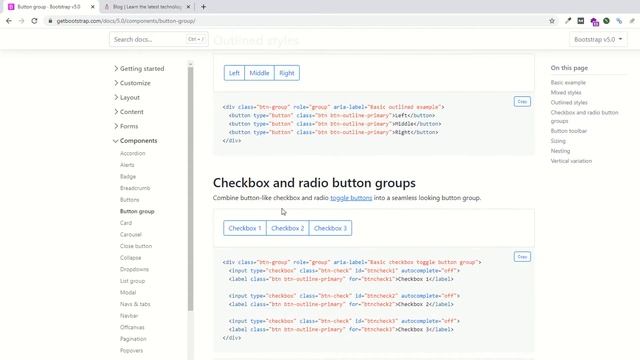
Task: Click the Right outlined button
Action: click(x=287, y=73)
